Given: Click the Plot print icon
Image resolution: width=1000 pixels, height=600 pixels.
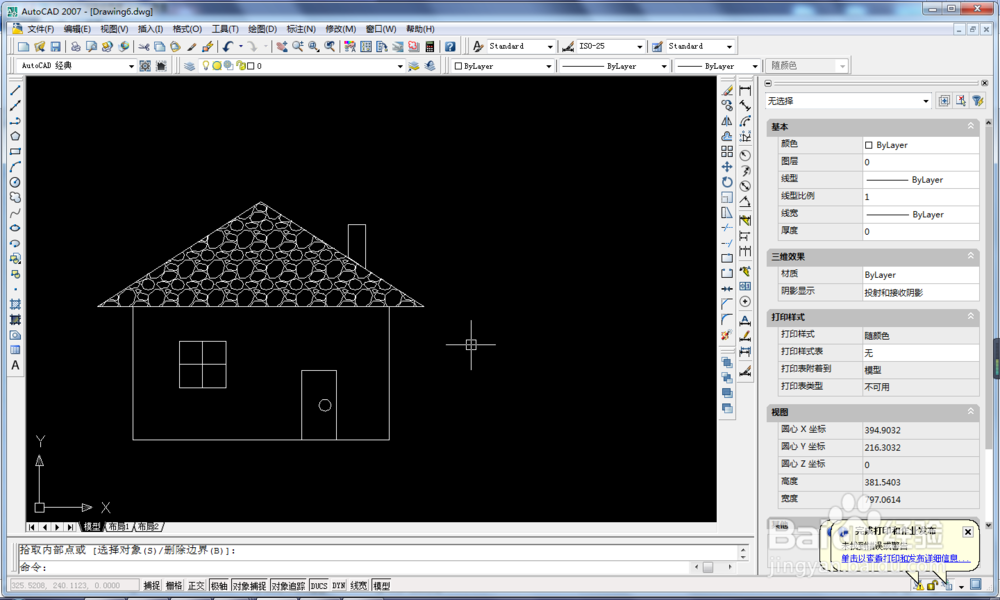Looking at the screenshot, I should click(75, 47).
